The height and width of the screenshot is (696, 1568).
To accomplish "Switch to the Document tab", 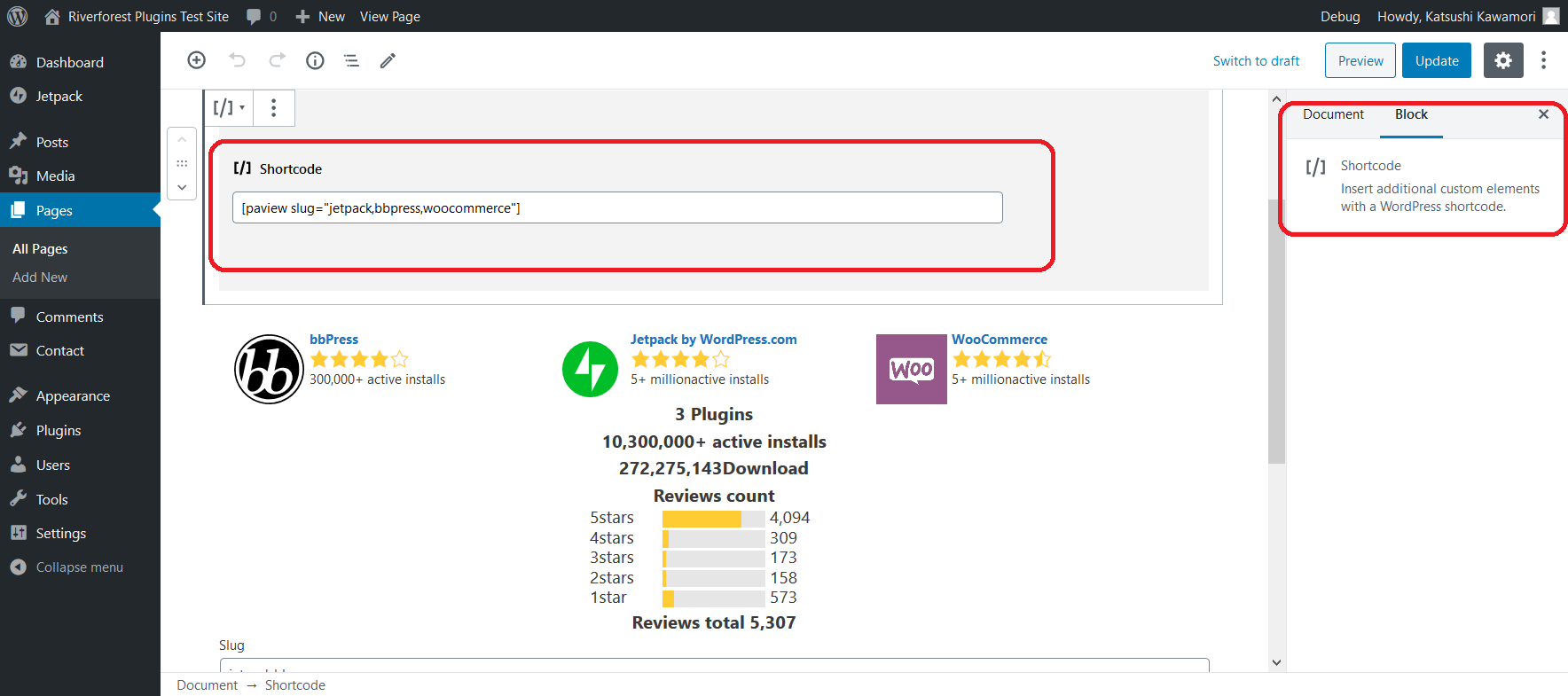I will click(1333, 114).
